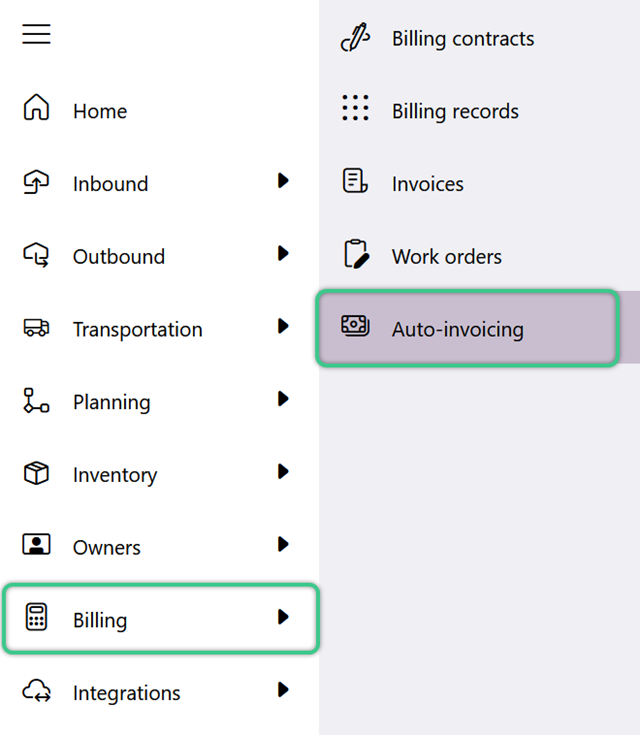Image resolution: width=640 pixels, height=735 pixels.
Task: Click the Inventory box icon
Action: point(36,472)
